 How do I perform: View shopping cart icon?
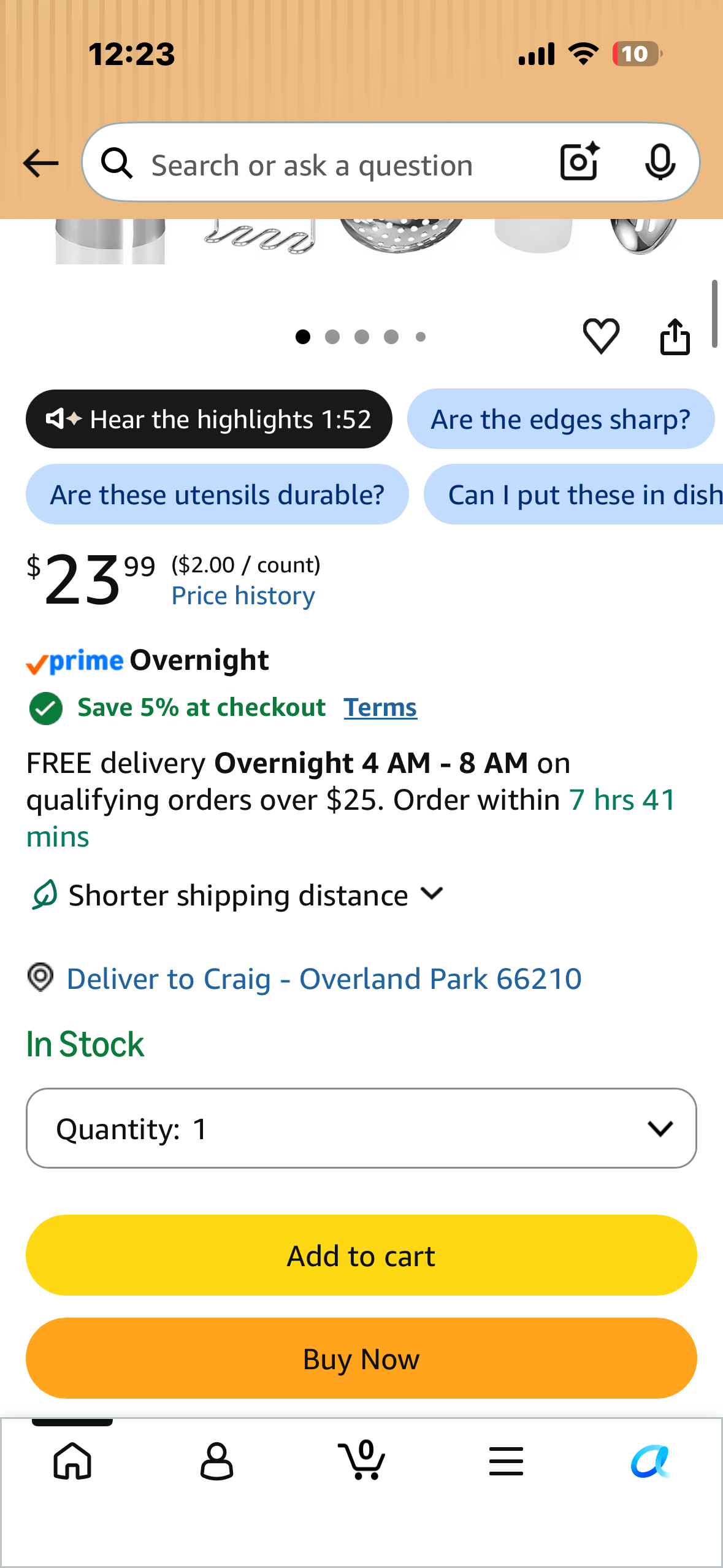click(362, 1459)
